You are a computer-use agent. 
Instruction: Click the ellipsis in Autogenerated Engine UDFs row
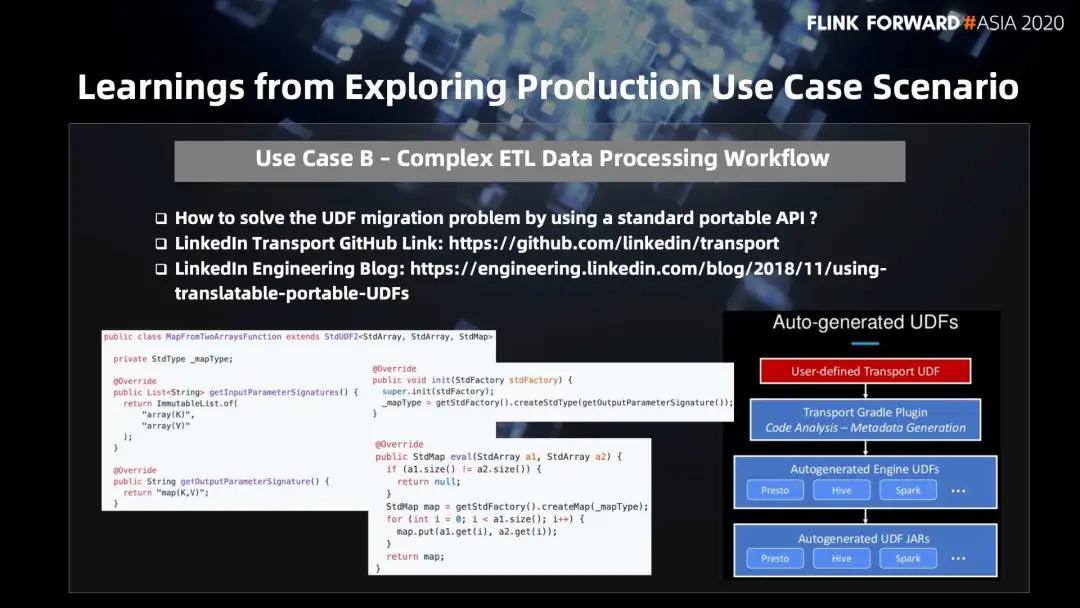pos(958,491)
